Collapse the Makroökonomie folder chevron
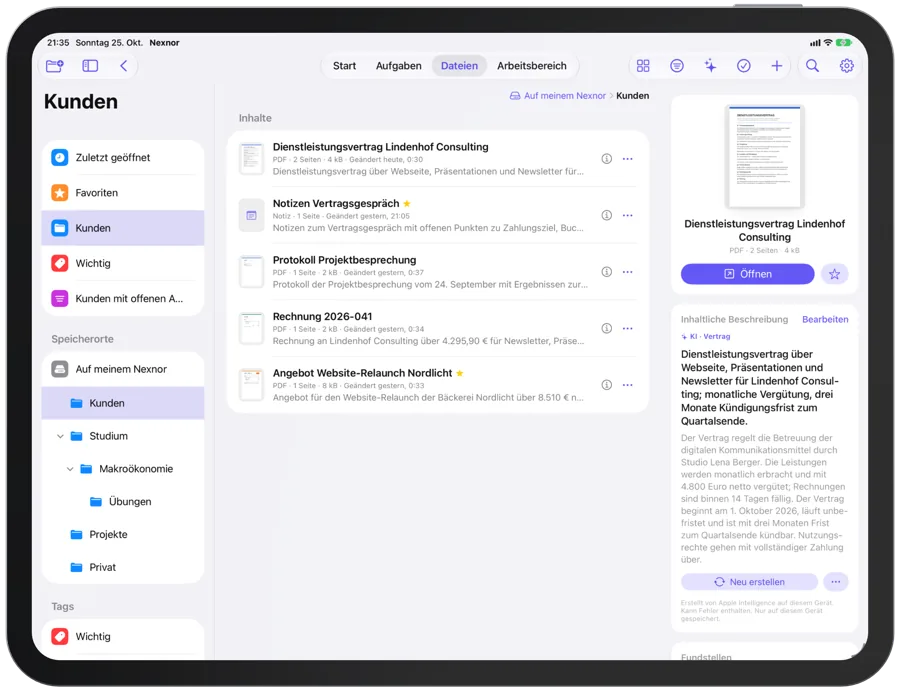The width and height of the screenshot is (900, 691). 70,469
